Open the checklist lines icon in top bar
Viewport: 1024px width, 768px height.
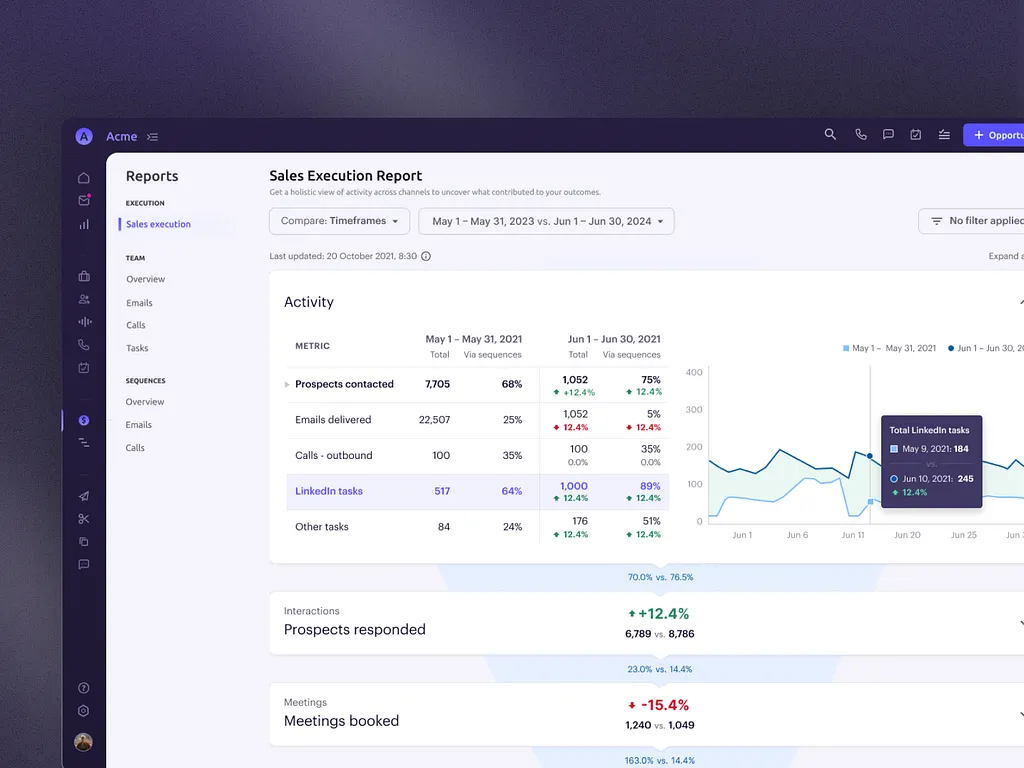(x=944, y=135)
